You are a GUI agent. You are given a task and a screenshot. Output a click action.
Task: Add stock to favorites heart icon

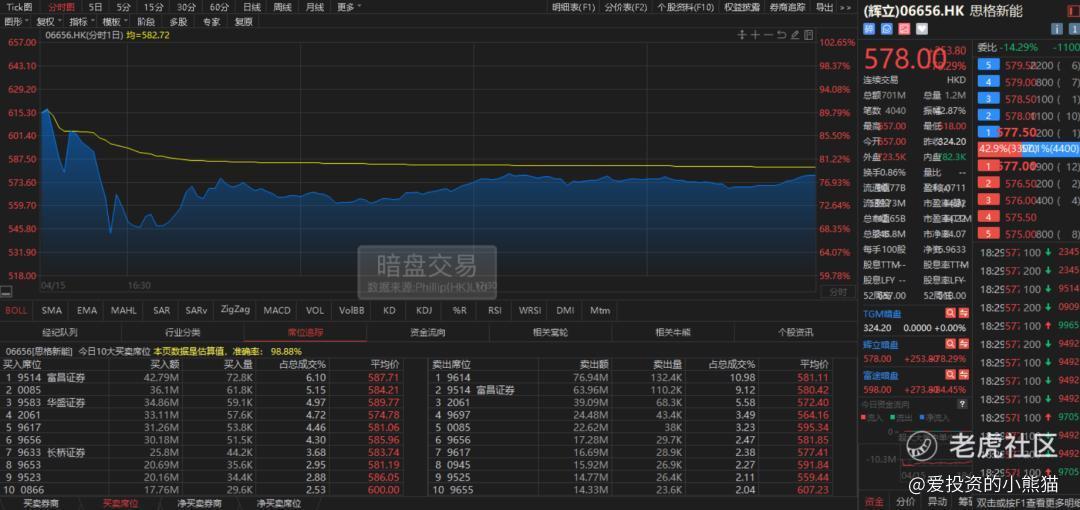(922, 29)
